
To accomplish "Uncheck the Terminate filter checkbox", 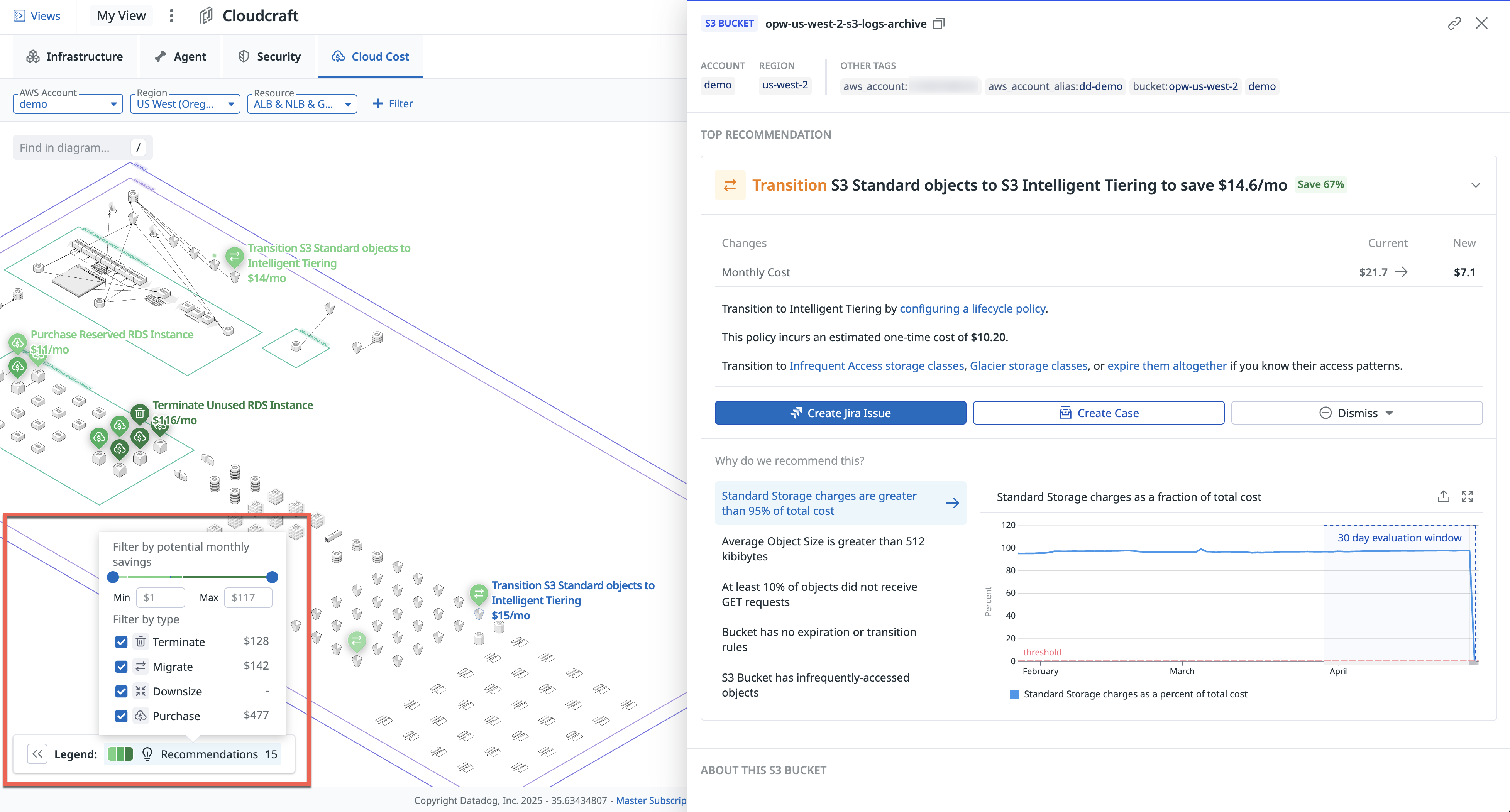I will [x=121, y=642].
